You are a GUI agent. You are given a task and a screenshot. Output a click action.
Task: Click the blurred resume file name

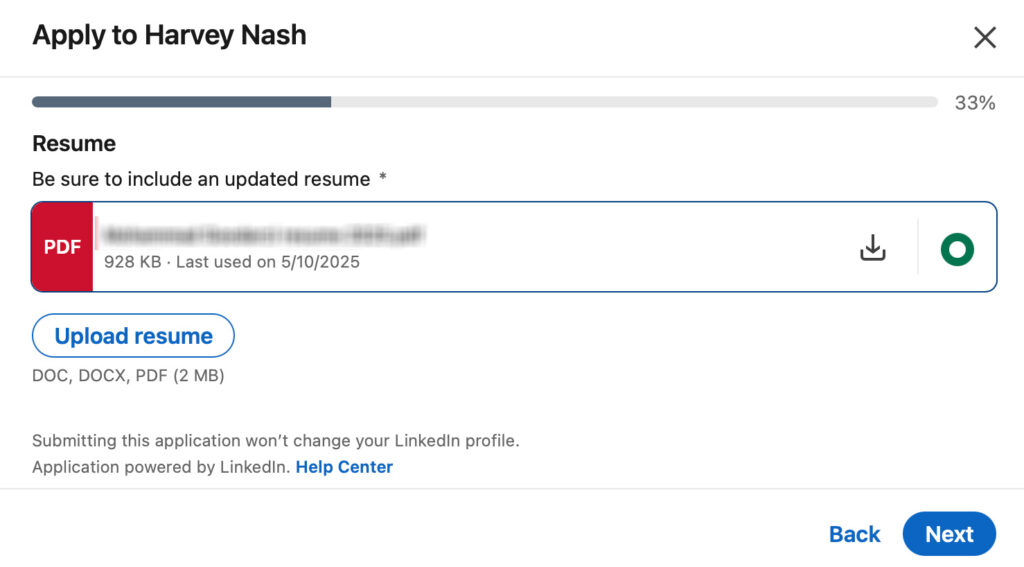click(264, 235)
